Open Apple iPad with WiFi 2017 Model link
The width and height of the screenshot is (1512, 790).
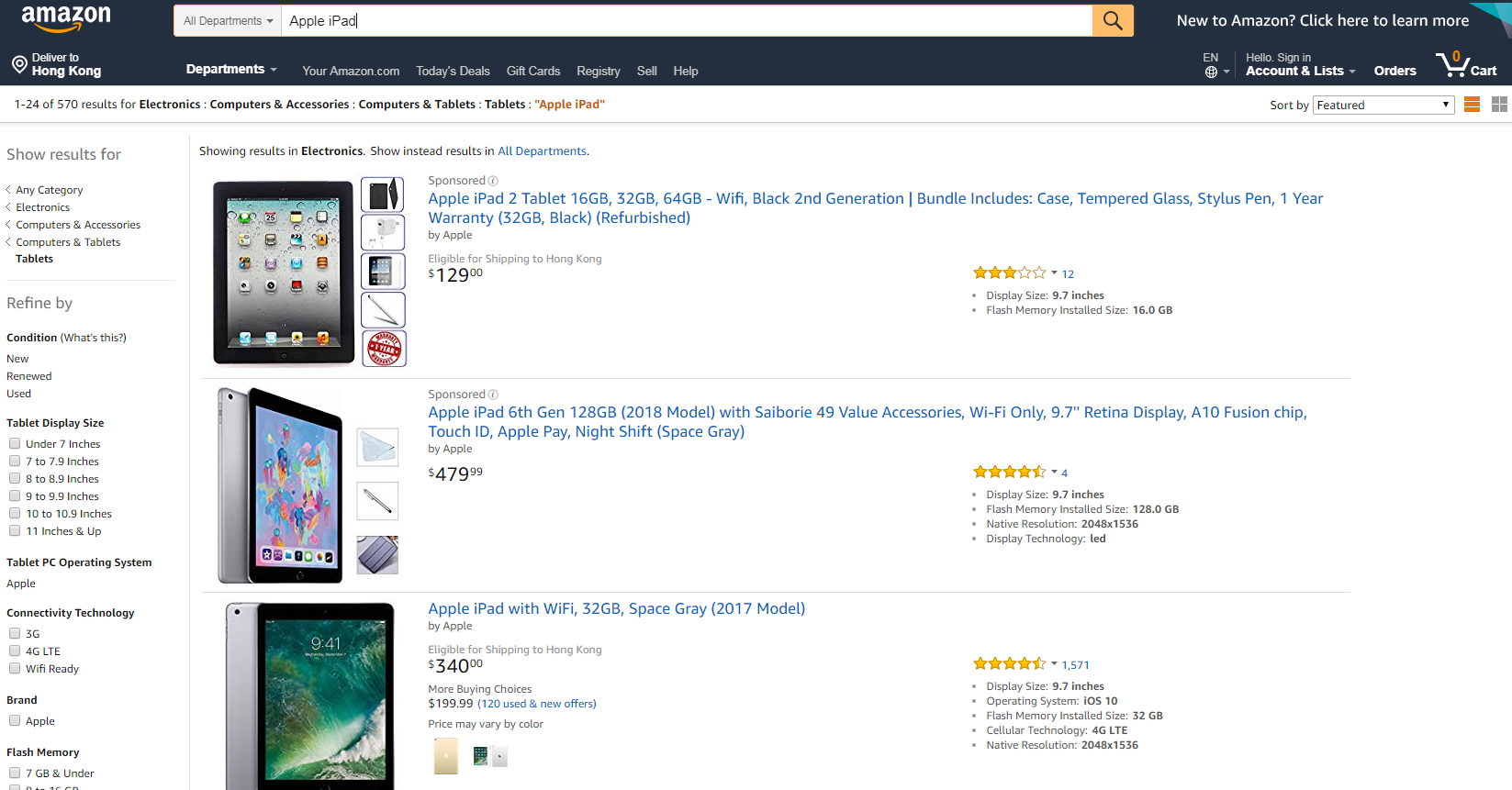(616, 608)
